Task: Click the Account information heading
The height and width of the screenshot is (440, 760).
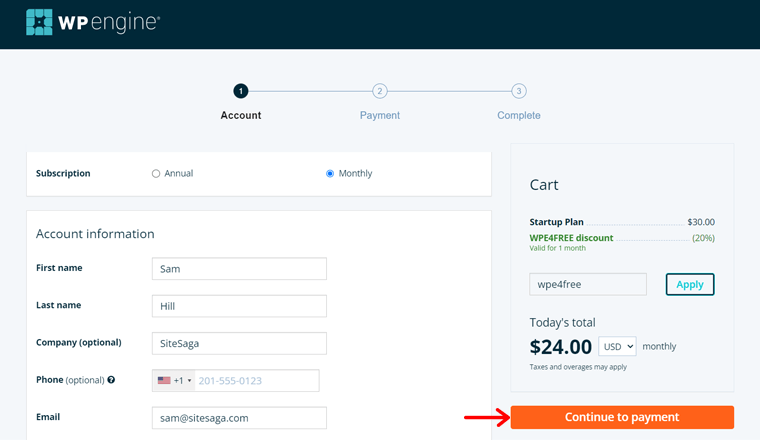Action: (x=95, y=234)
